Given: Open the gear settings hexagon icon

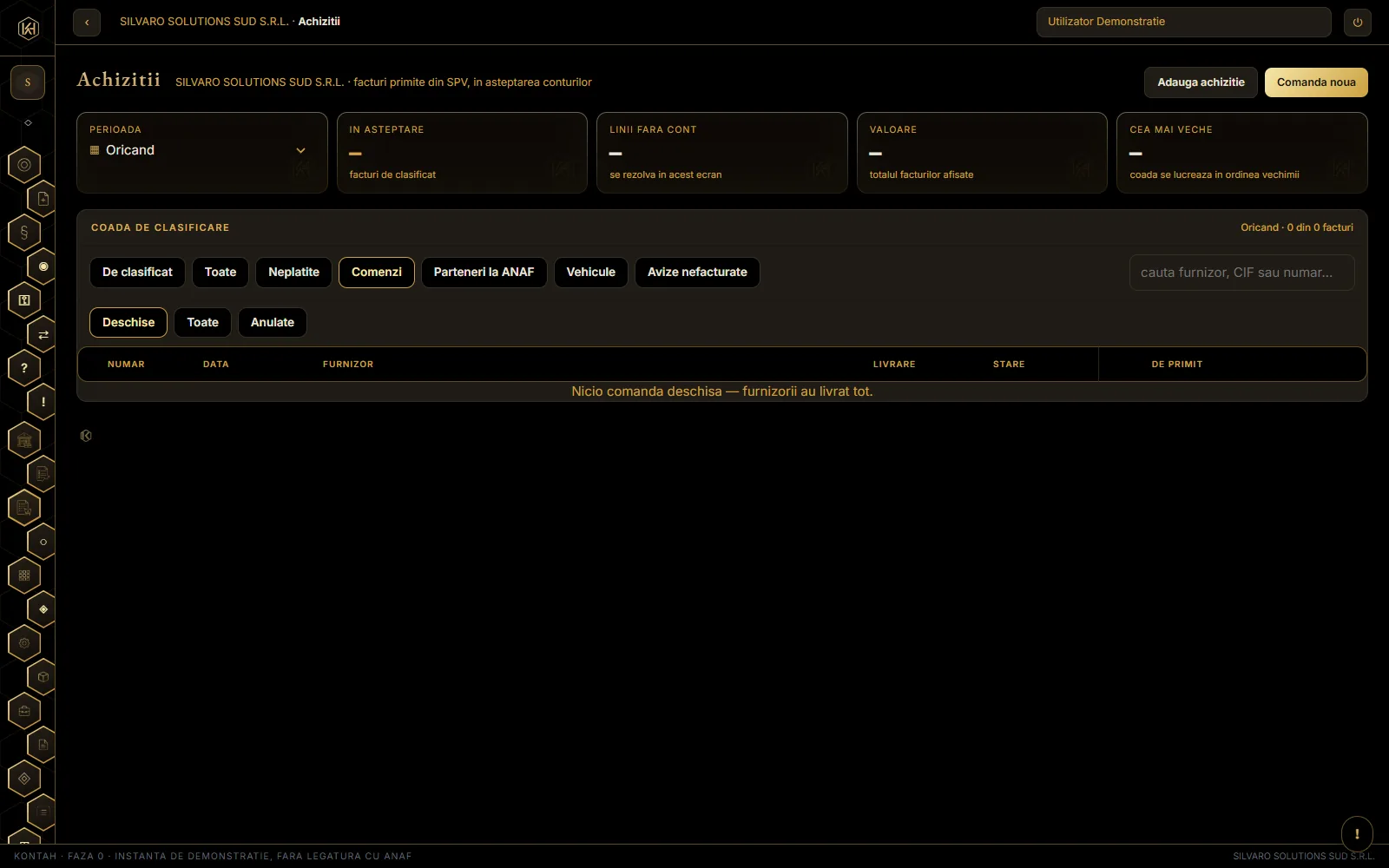Looking at the screenshot, I should click(24, 643).
